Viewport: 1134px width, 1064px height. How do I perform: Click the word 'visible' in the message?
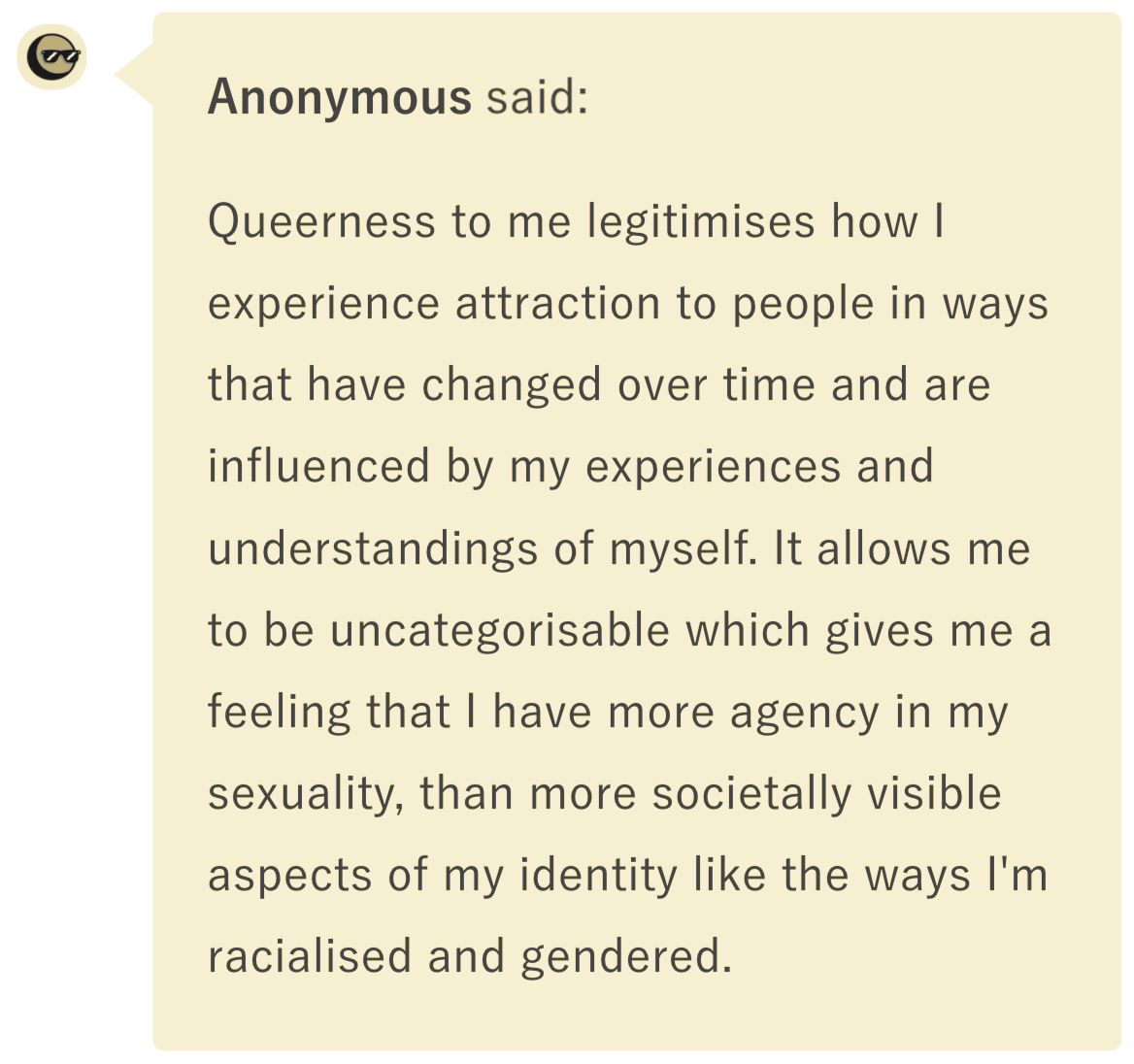934,793
